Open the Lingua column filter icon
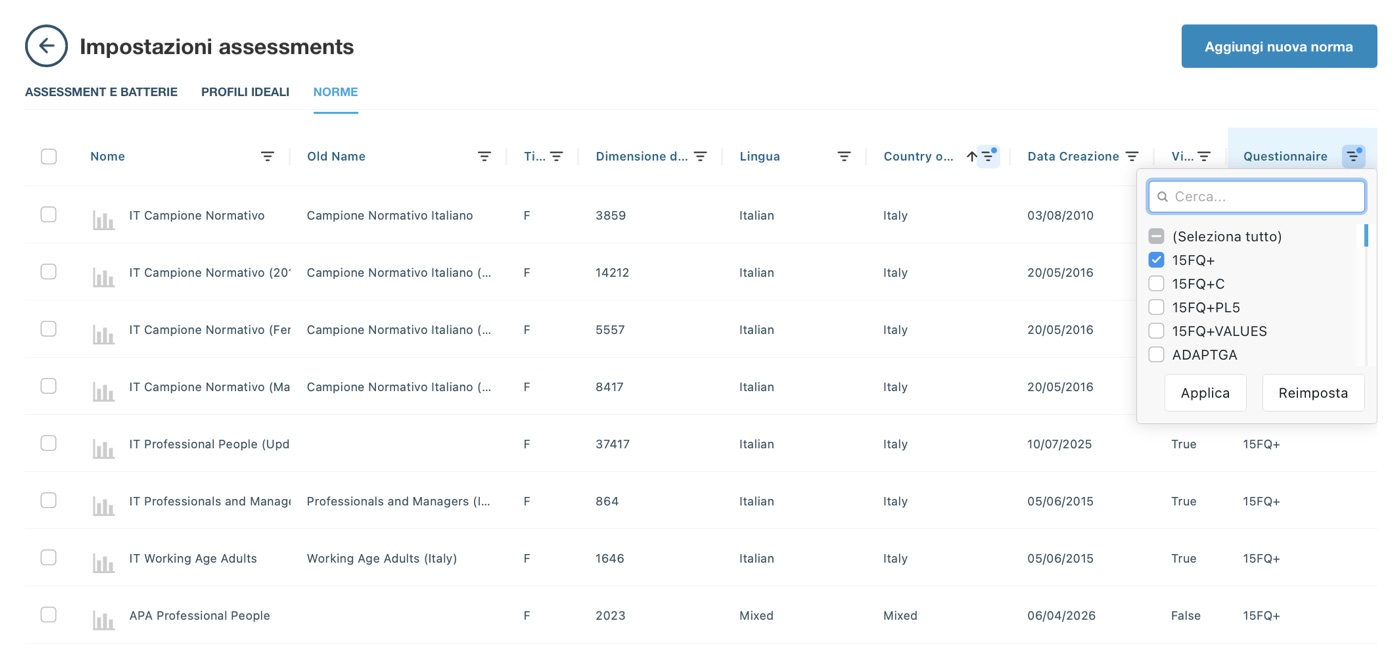Image resolution: width=1400 pixels, height=664 pixels. coord(844,156)
